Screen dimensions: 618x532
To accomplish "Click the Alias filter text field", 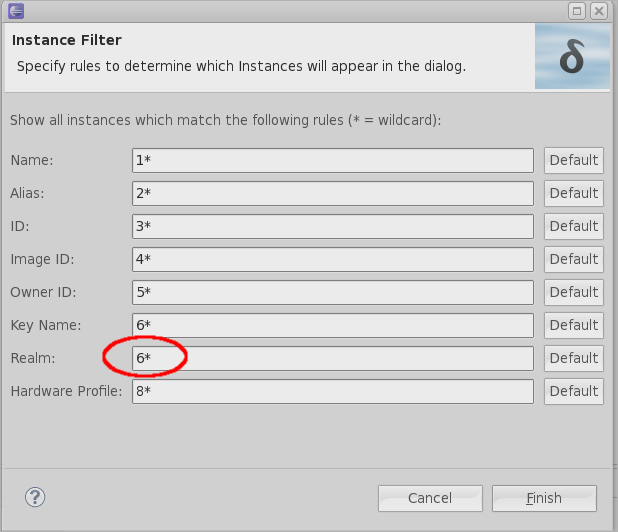I will point(332,193).
